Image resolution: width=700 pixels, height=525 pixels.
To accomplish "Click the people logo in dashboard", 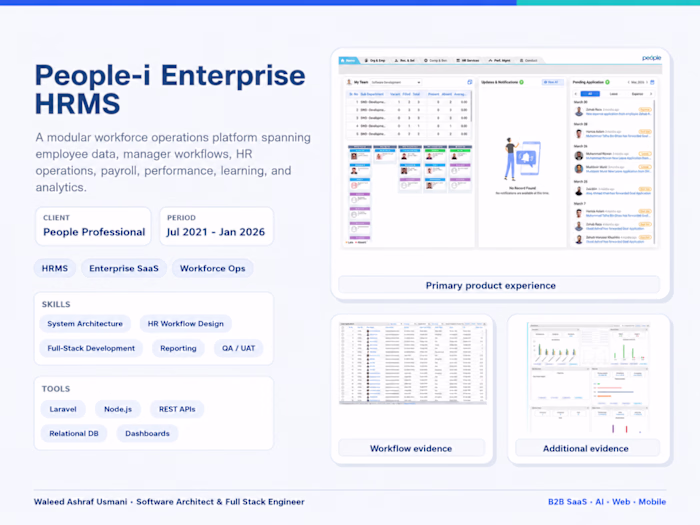I will [x=651, y=58].
